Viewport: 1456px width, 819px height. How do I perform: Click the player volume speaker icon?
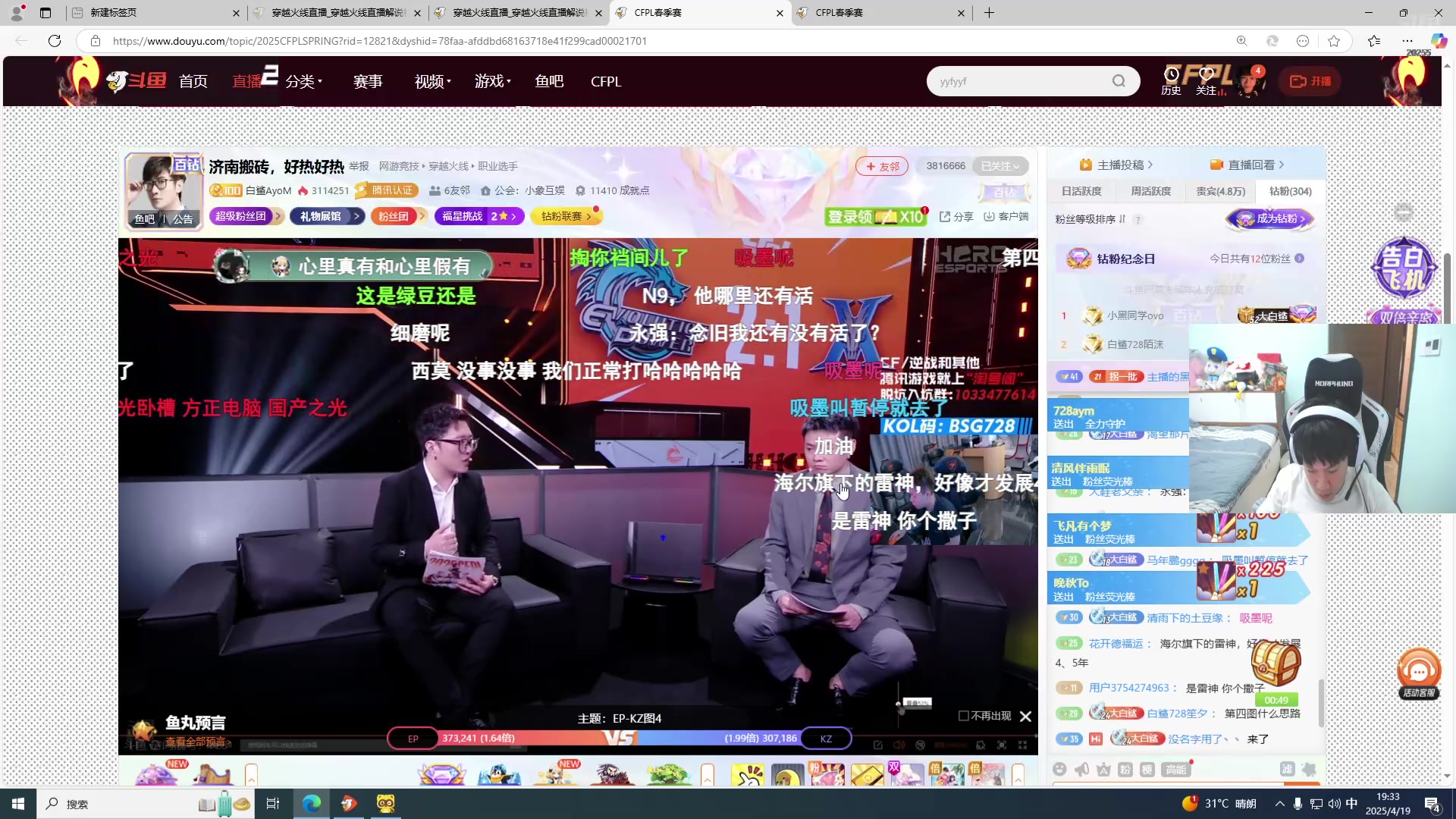click(899, 745)
